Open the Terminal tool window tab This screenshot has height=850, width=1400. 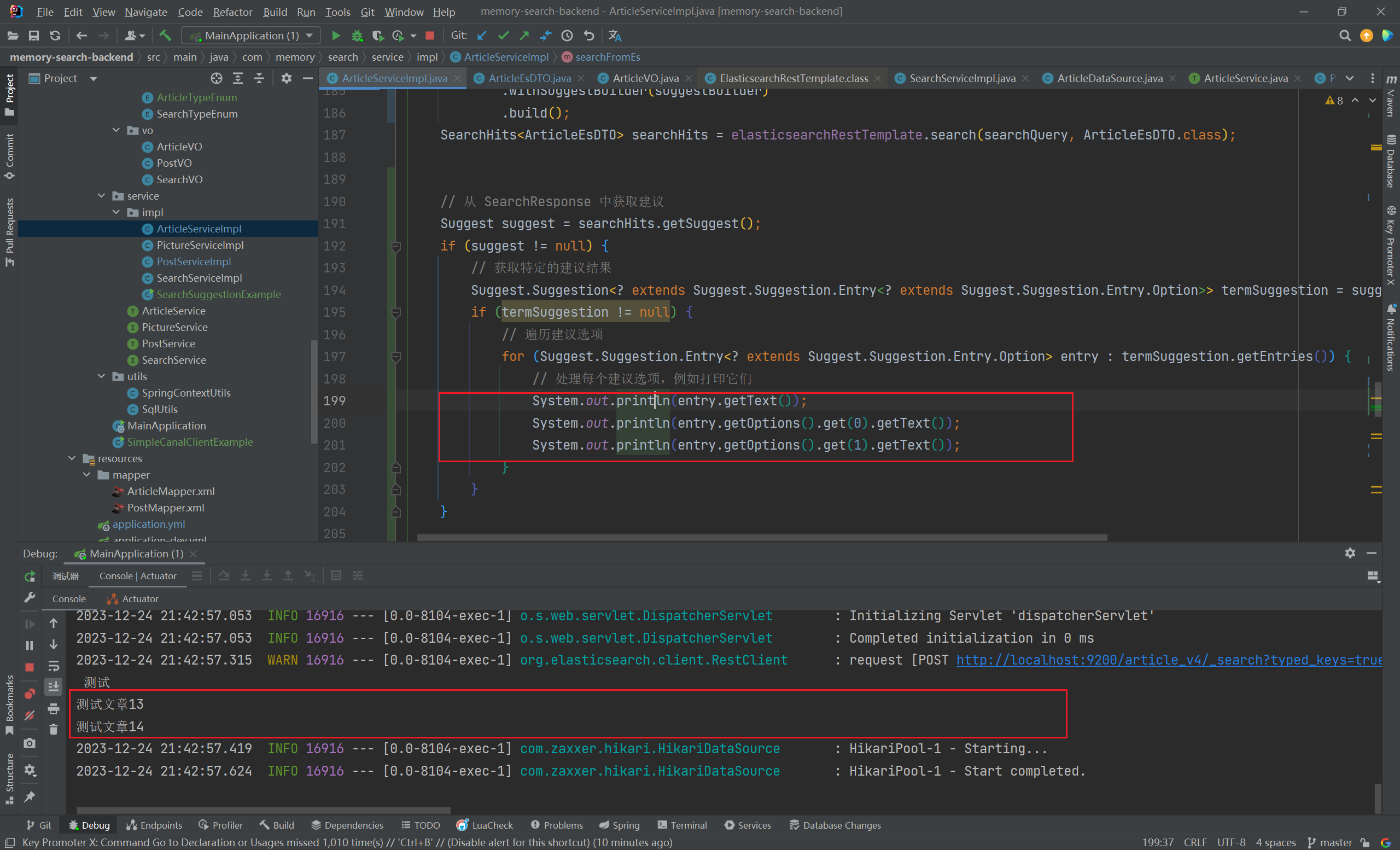(682, 825)
